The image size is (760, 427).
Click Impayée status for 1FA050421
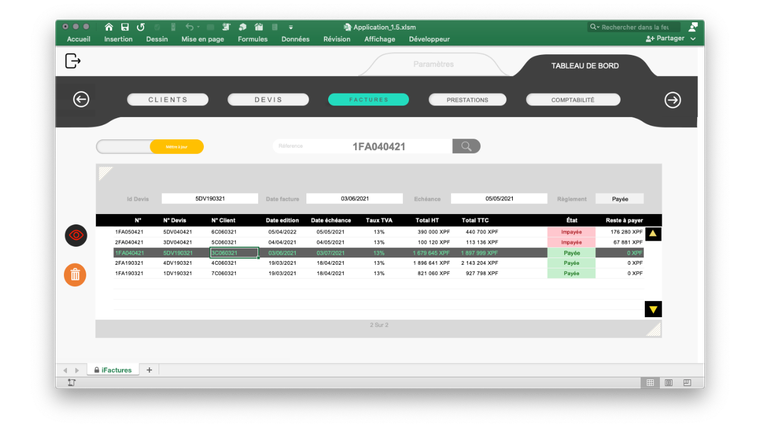pyautogui.click(x=571, y=232)
